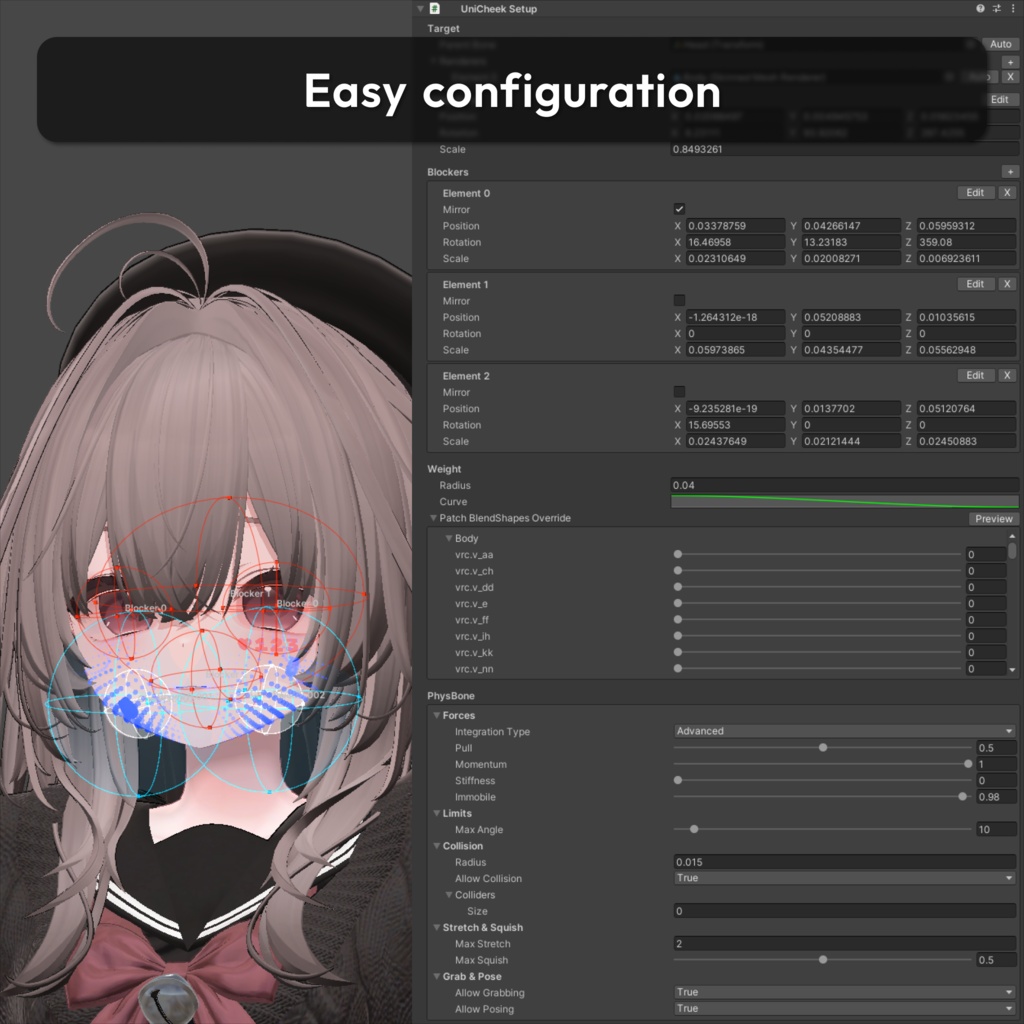The image size is (1024, 1024).
Task: Click the Preview button
Action: click(x=993, y=519)
